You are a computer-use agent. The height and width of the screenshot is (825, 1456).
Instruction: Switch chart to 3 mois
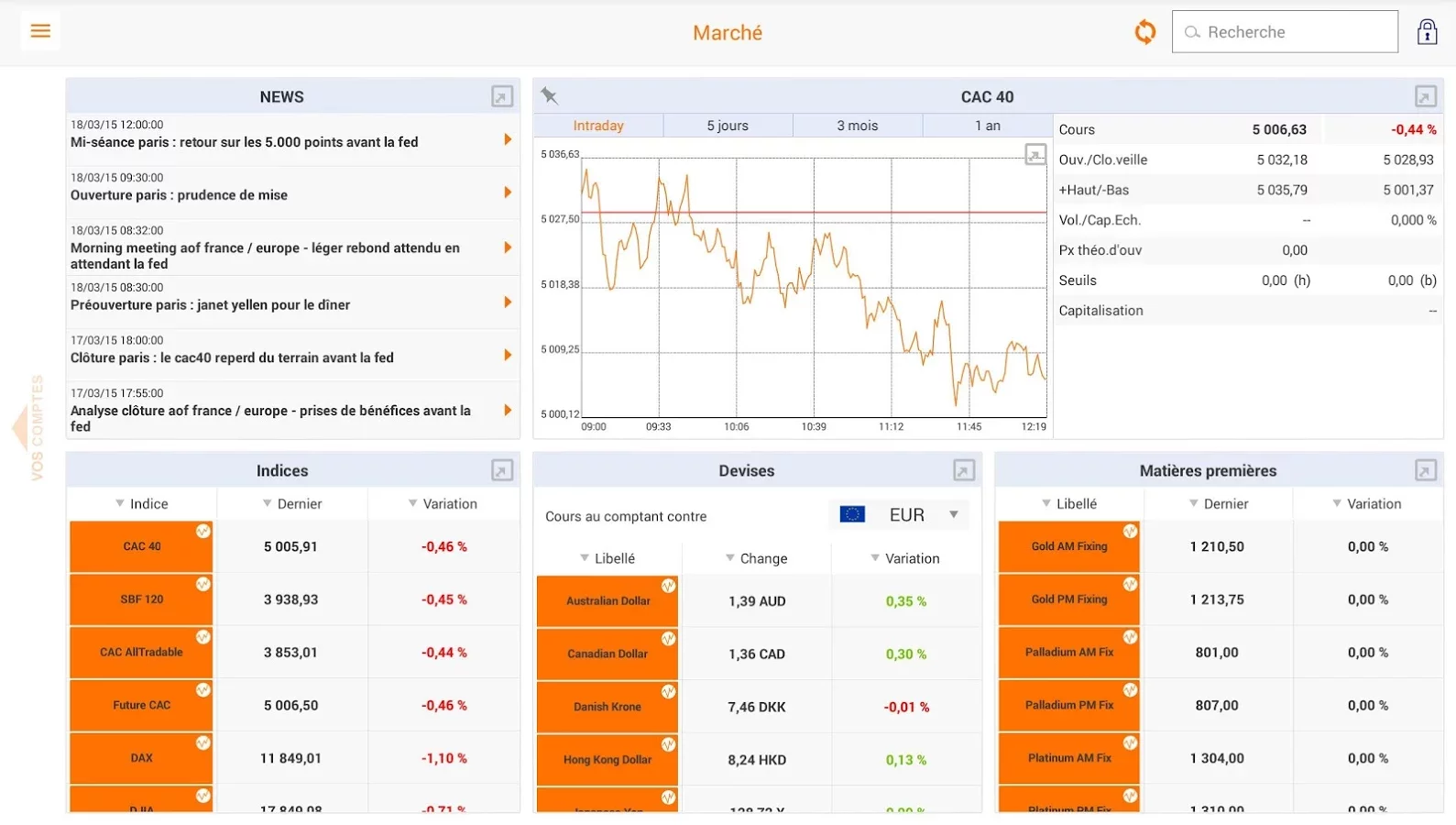click(858, 126)
